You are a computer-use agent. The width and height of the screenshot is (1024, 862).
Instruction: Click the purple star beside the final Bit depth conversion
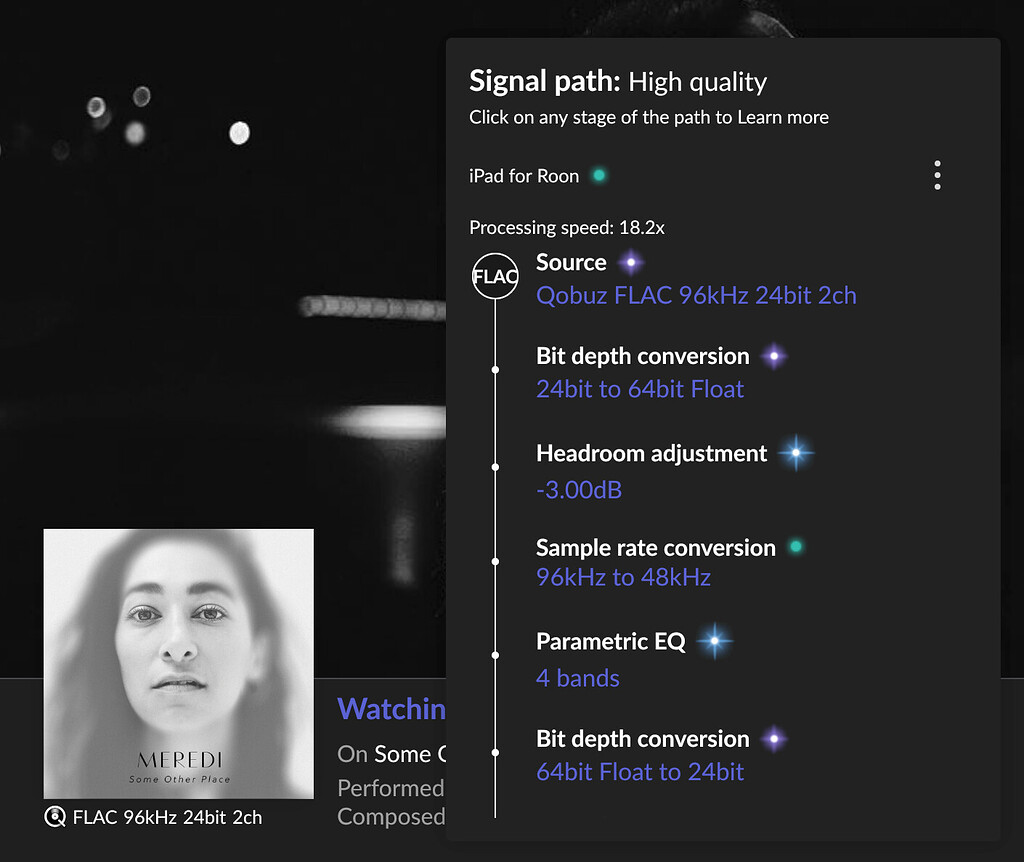coord(774,738)
